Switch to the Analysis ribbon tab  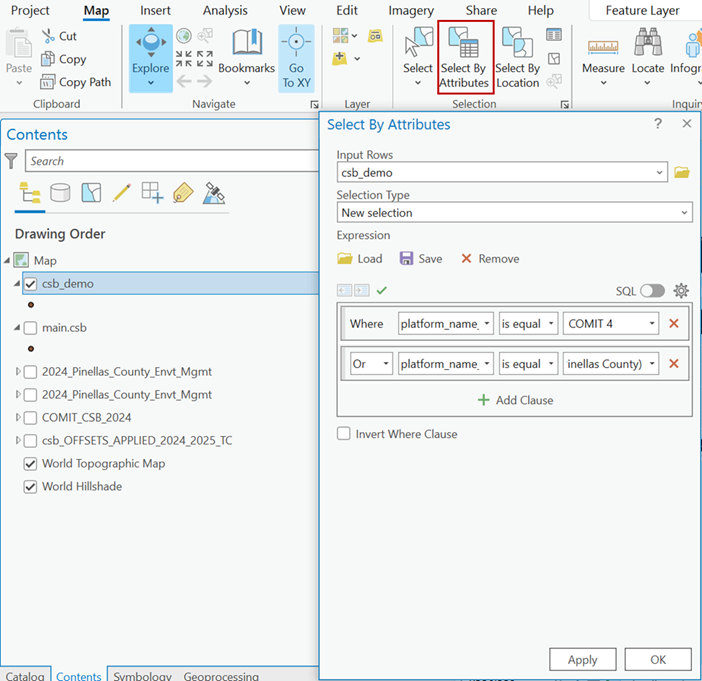click(x=225, y=10)
